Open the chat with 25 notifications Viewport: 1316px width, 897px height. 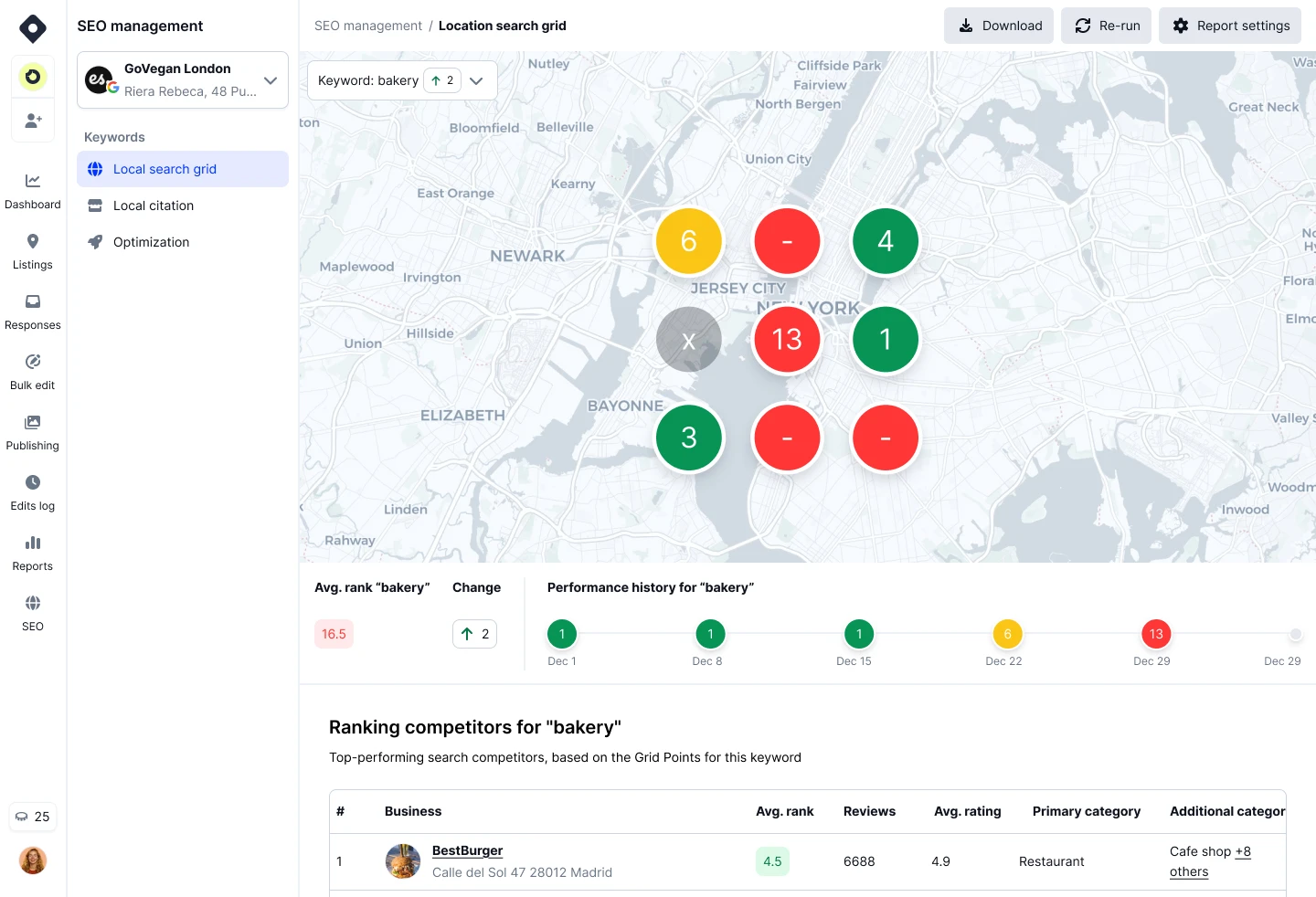tap(33, 817)
